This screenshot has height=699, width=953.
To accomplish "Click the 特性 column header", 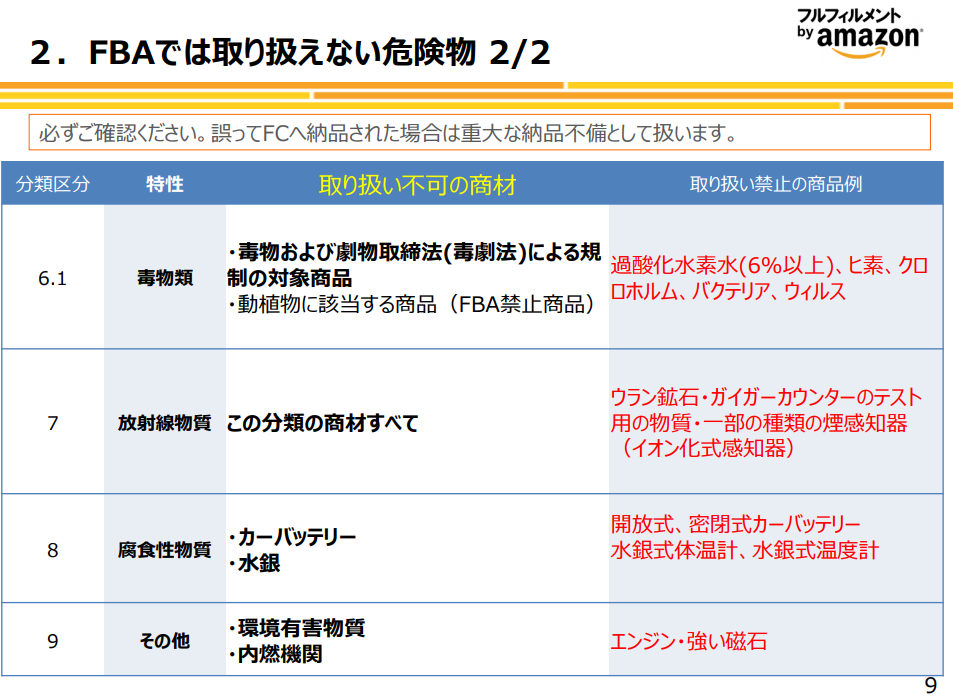I will [165, 184].
